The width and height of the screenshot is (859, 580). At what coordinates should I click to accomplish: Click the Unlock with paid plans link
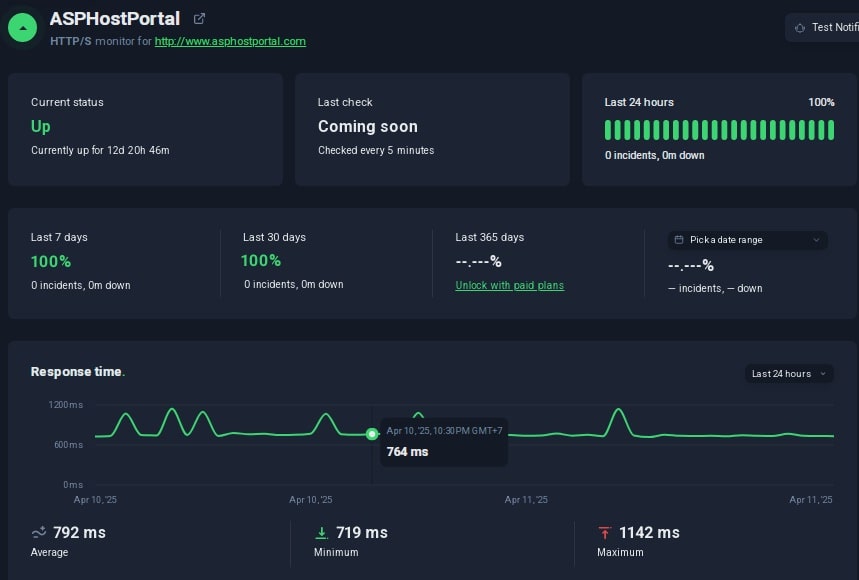point(509,285)
